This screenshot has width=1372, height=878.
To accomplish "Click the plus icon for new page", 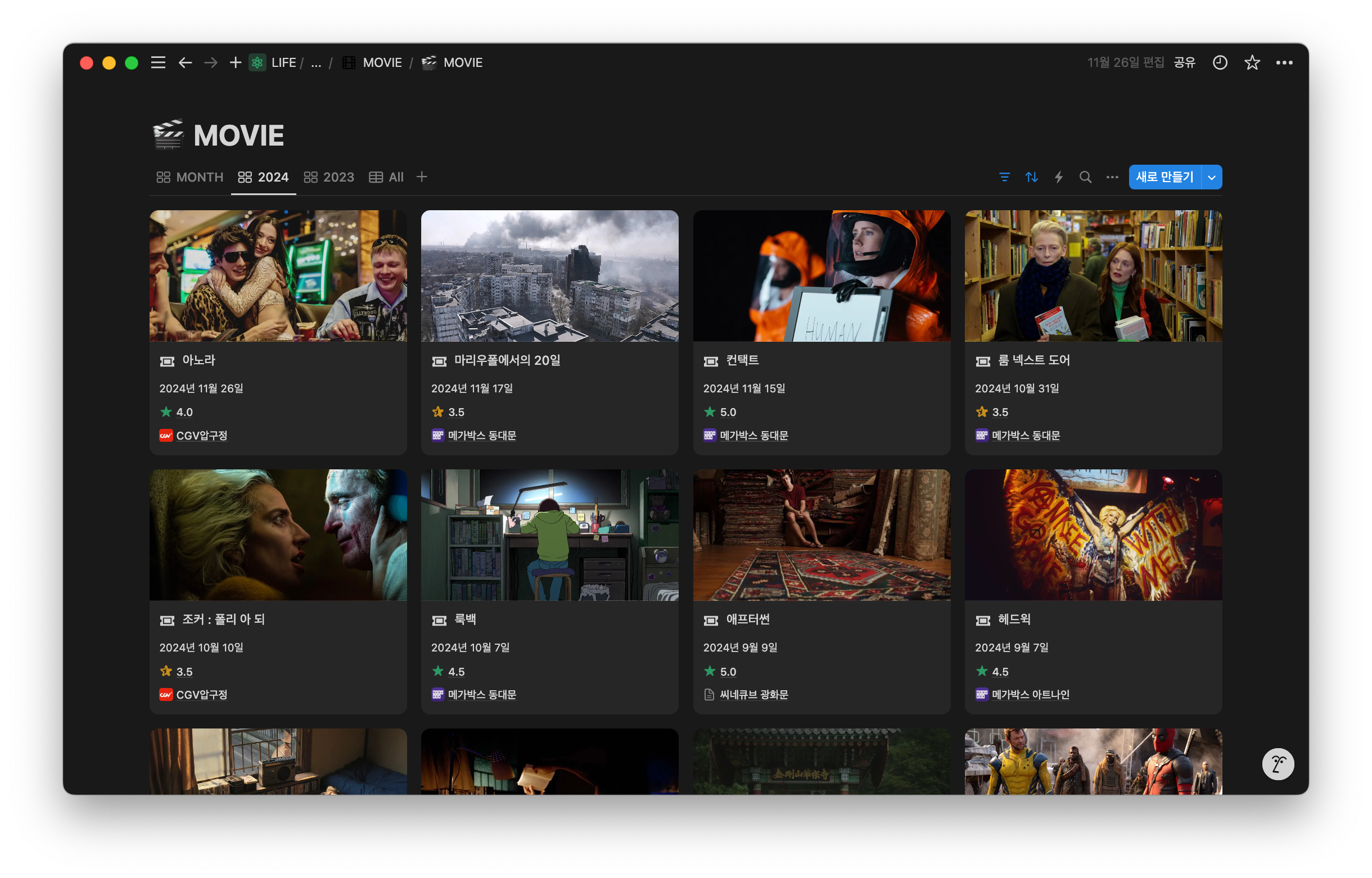I will (x=235, y=63).
